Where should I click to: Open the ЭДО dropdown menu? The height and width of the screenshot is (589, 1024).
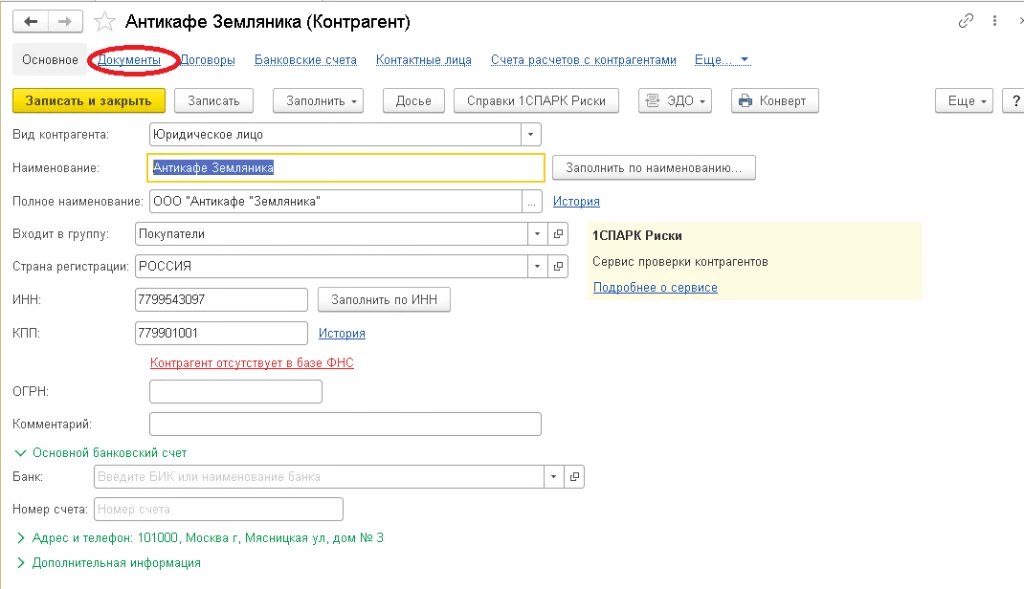(675, 101)
